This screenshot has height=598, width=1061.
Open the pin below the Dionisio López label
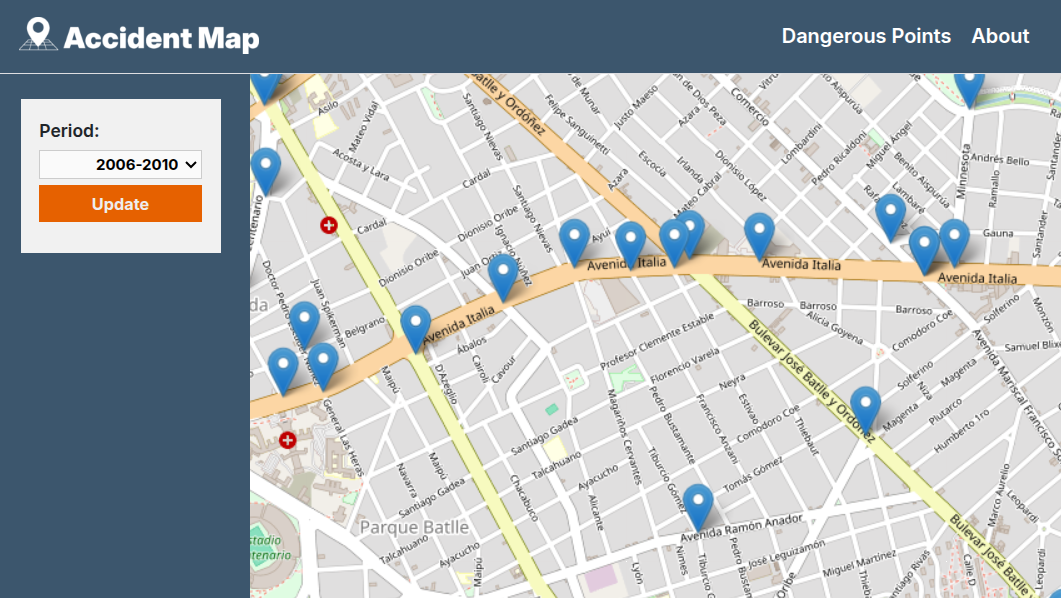pyautogui.click(x=759, y=237)
